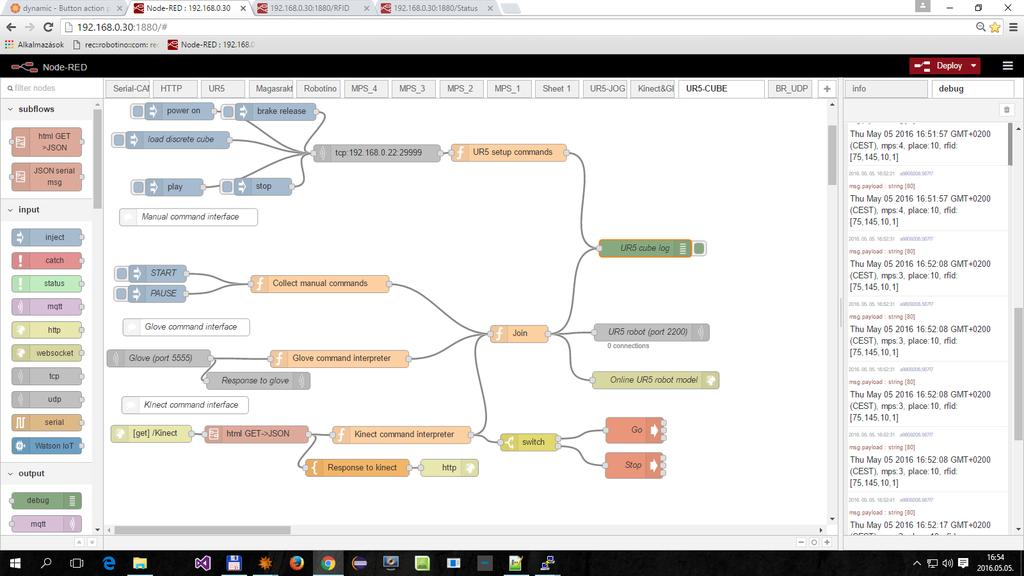Viewport: 1024px width, 576px height.
Task: Trigger the 'stop' inject node button
Action: click(x=227, y=187)
